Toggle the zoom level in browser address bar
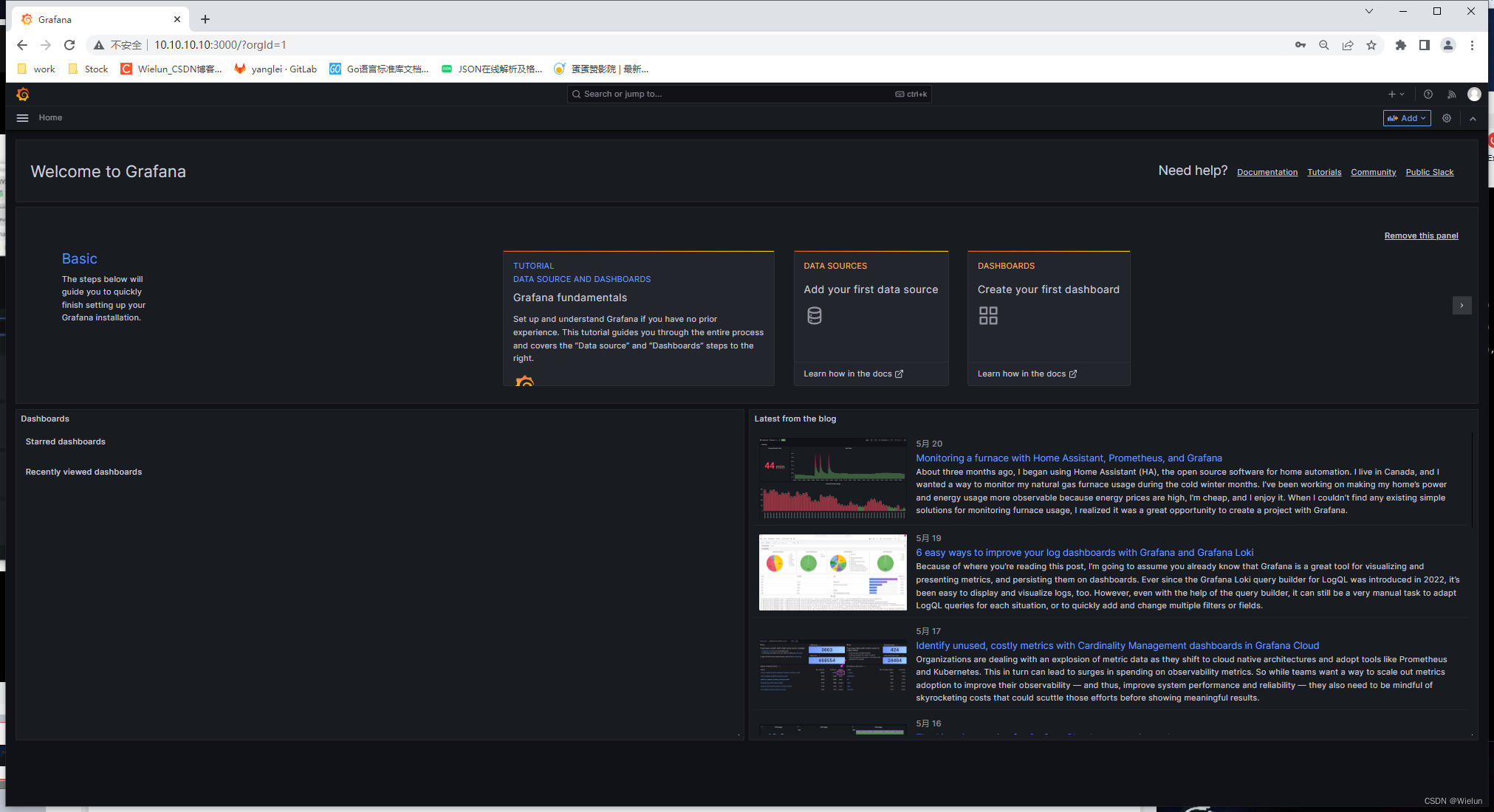Viewport: 1494px width, 812px height. [x=1324, y=44]
